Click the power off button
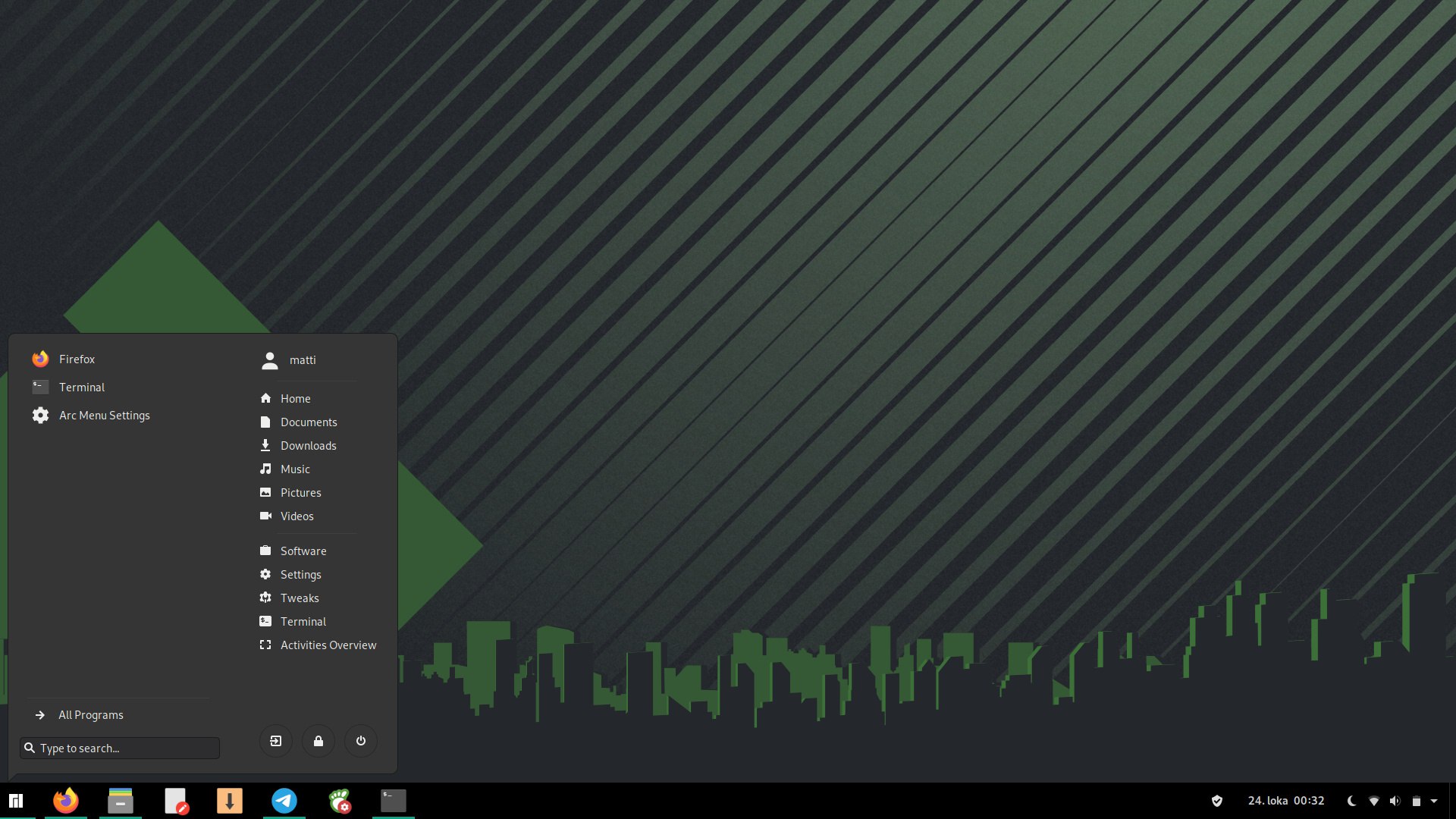1456x819 pixels. click(x=361, y=741)
